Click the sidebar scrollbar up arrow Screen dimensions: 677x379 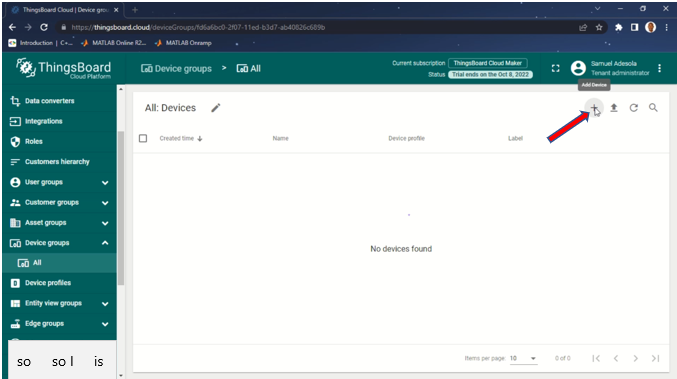tap(121, 89)
